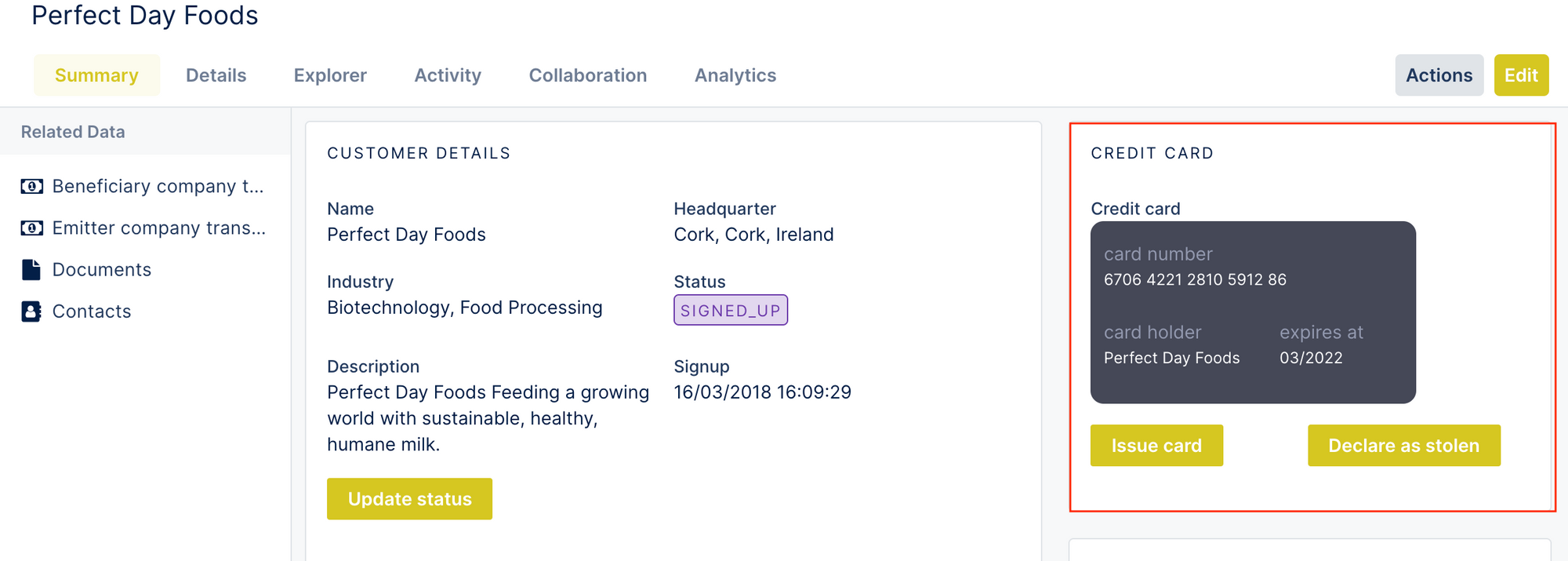Open Emitter company transactions link
1568x561 pixels.
click(x=159, y=228)
